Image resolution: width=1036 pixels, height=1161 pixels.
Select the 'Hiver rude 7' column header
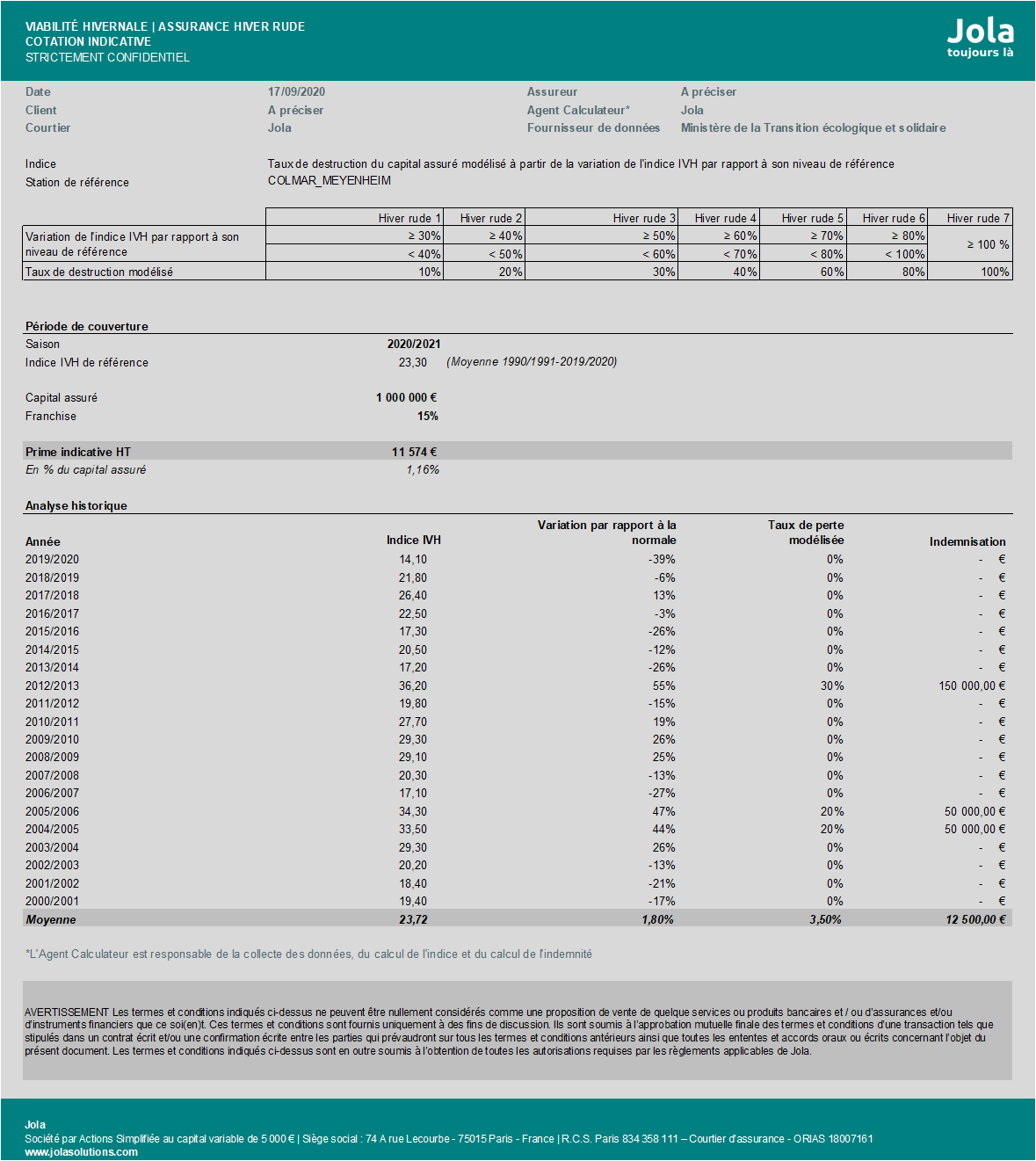pyautogui.click(x=978, y=218)
